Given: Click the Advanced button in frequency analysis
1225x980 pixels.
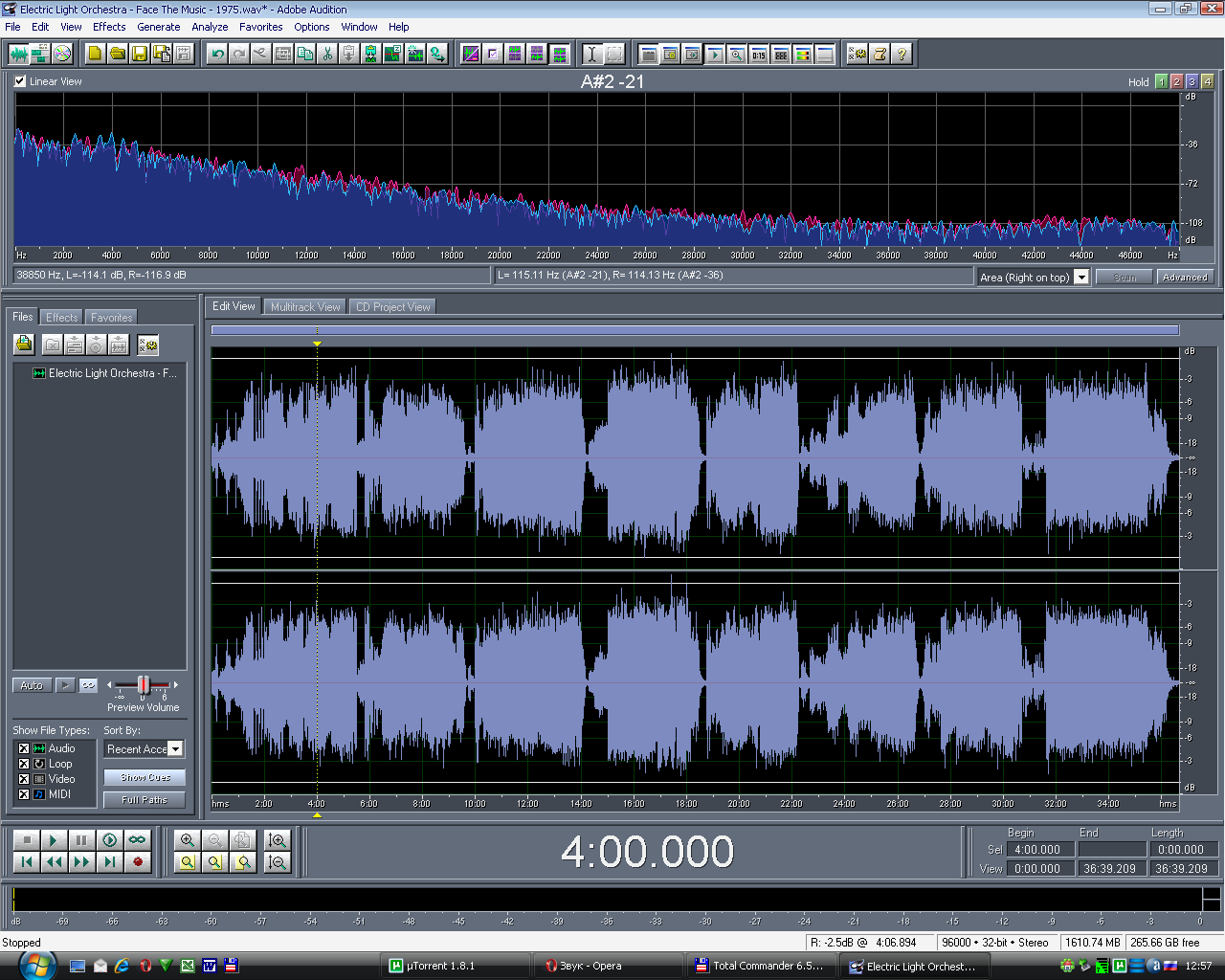Looking at the screenshot, I should pos(1184,278).
